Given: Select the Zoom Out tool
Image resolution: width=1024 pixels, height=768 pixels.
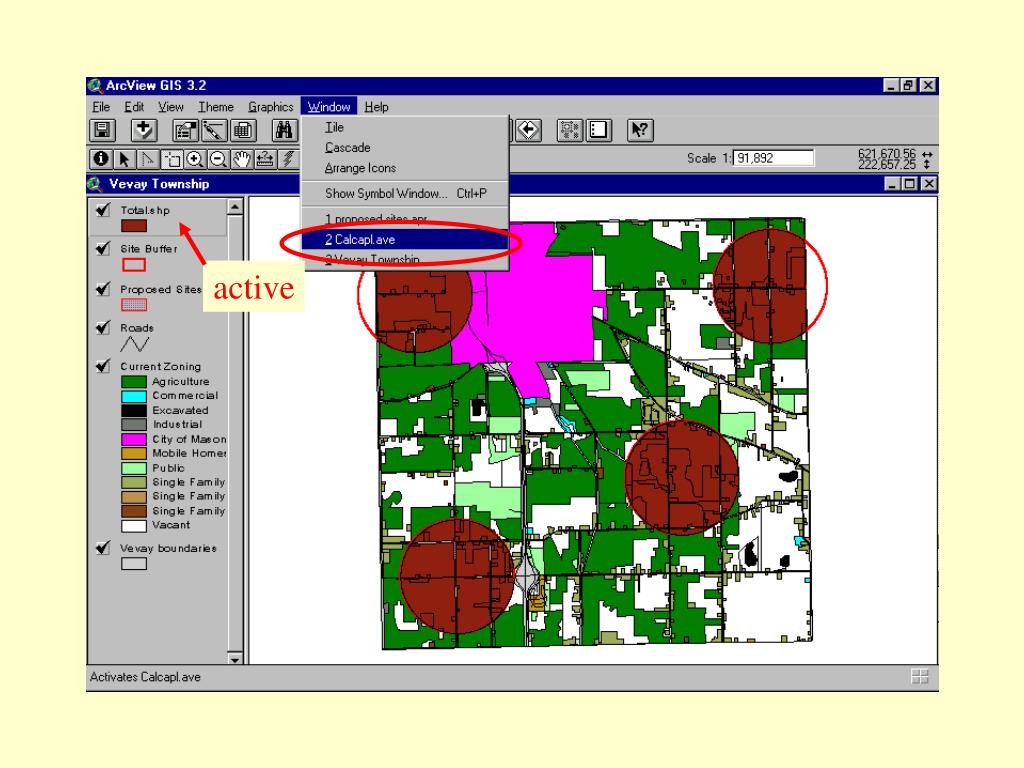Looking at the screenshot, I should click(x=218, y=159).
